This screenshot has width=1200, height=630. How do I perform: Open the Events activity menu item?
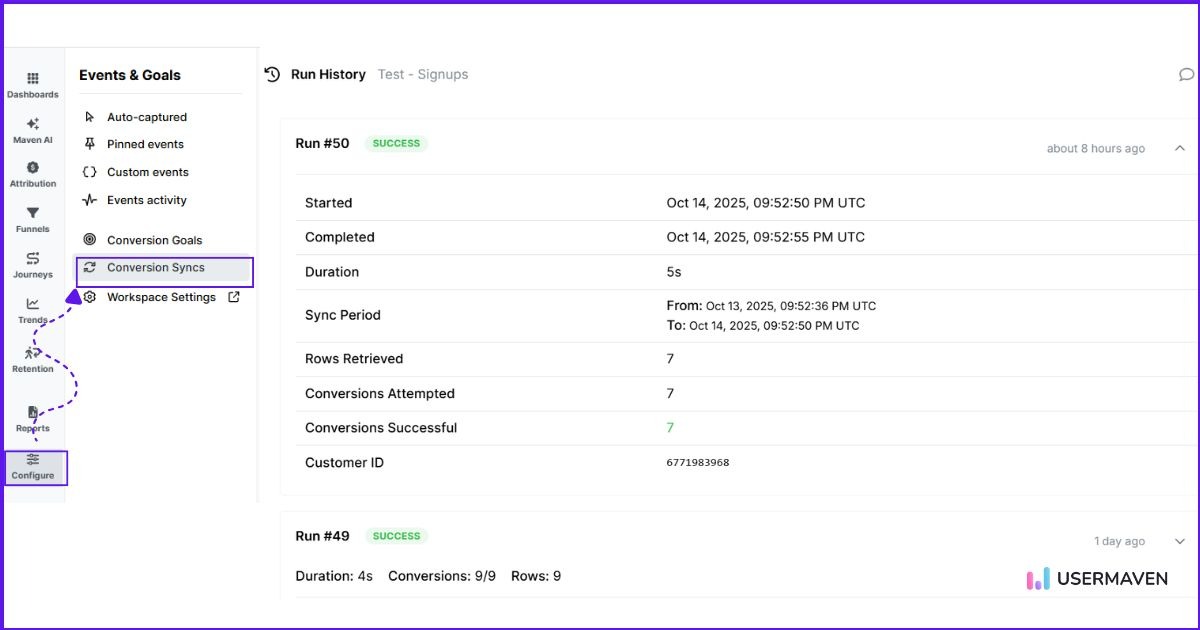[x=146, y=200]
